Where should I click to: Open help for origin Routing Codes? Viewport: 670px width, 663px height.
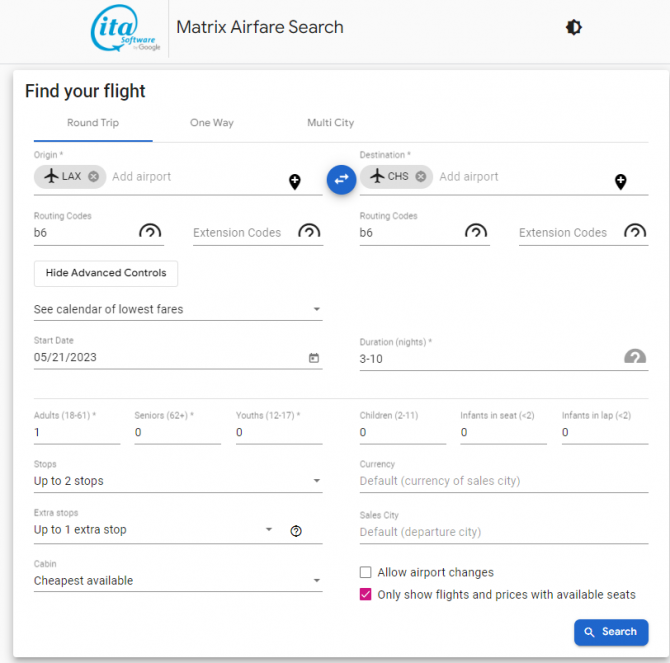pos(150,231)
